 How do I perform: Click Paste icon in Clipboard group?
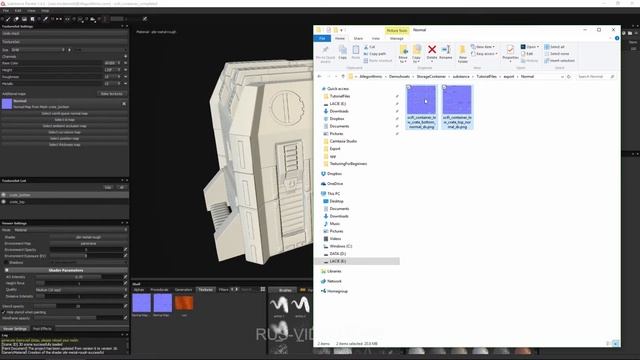(x=356, y=50)
